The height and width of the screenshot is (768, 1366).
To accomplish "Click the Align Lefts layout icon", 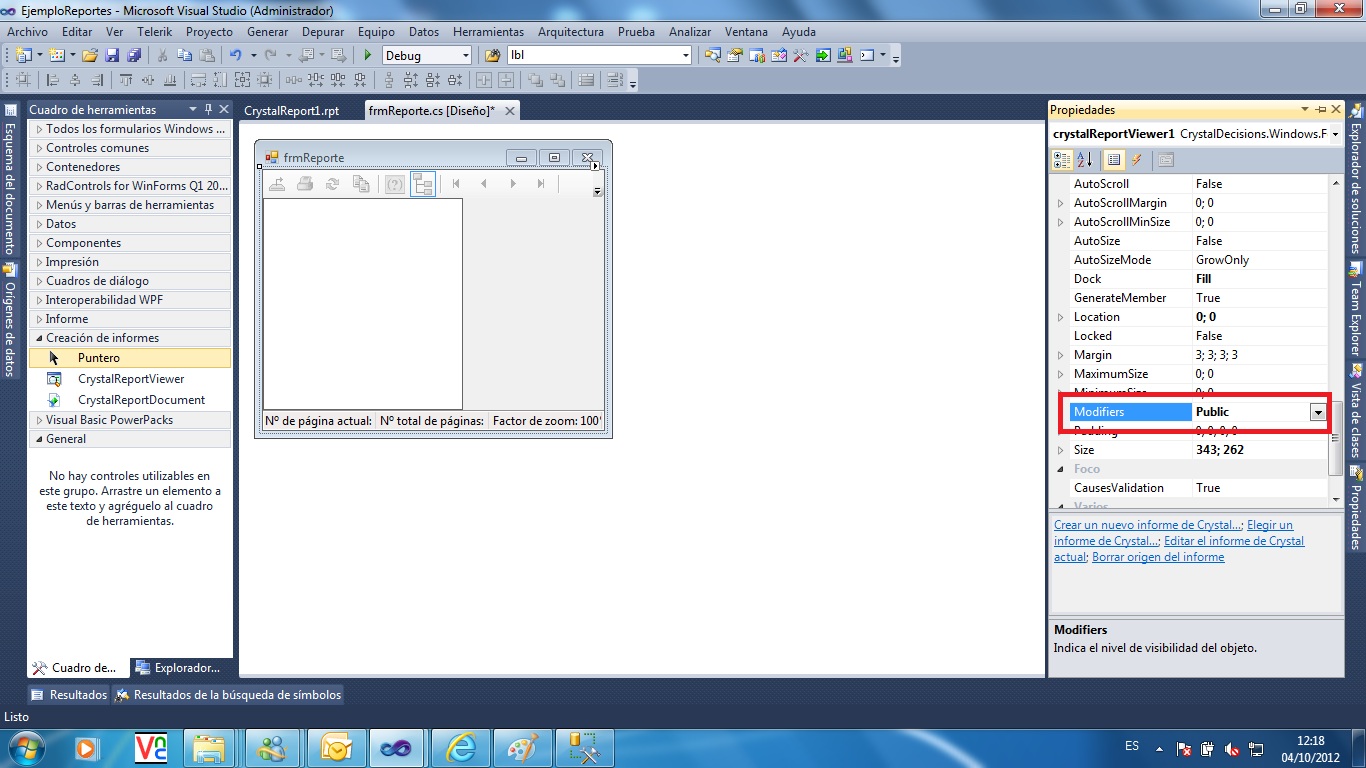I will click(53, 80).
